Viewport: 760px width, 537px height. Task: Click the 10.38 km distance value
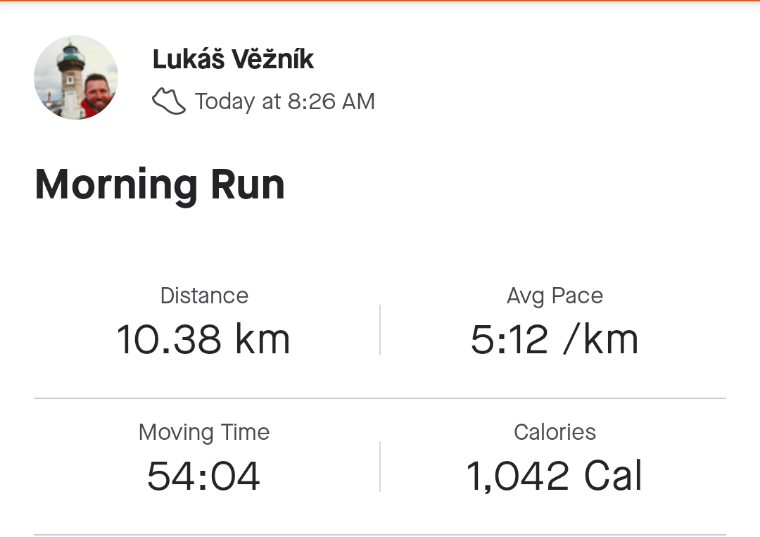click(204, 339)
